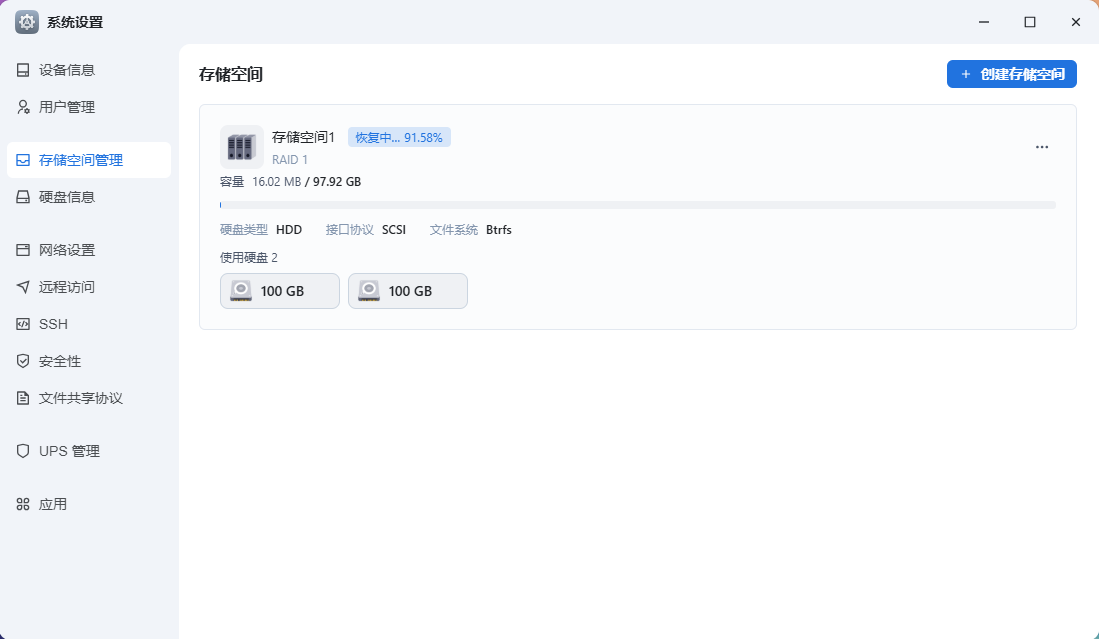The image size is (1099, 639).
Task: Click the User Management (用户管理) person icon
Action: [x=23, y=107]
